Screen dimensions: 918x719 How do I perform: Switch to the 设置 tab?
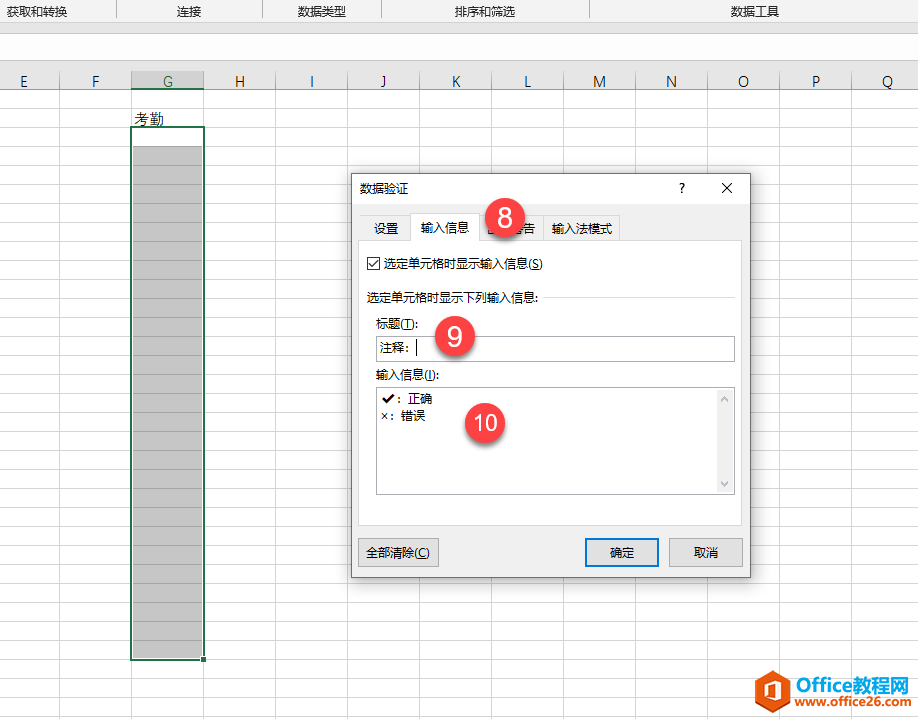point(385,228)
